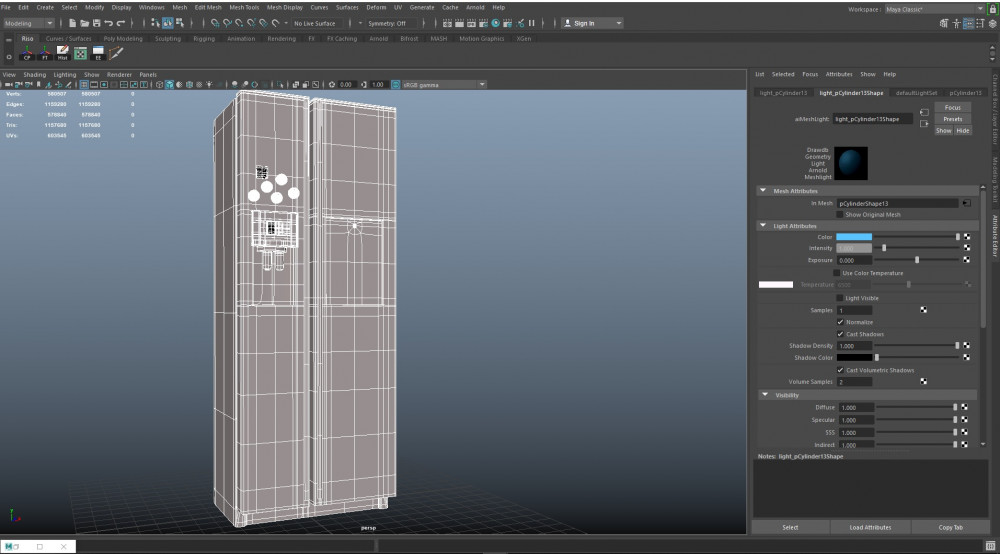Click the In Mesh connection icon
This screenshot has height=554, width=1000.
pyautogui.click(x=965, y=203)
